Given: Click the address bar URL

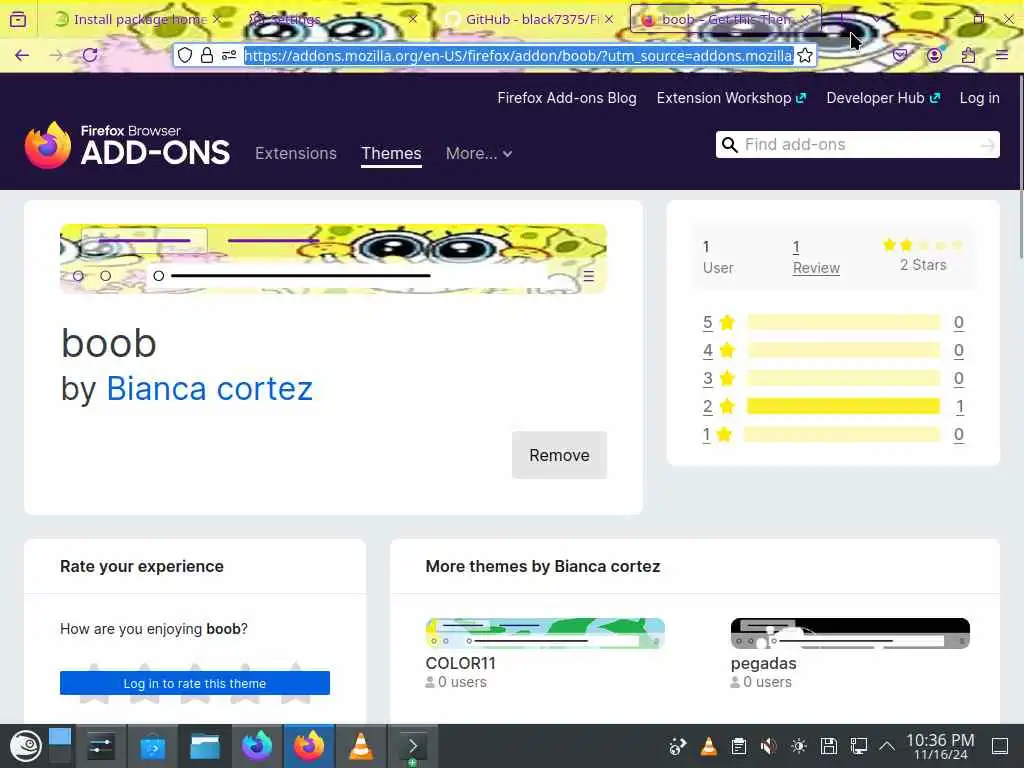Looking at the screenshot, I should [x=519, y=56].
